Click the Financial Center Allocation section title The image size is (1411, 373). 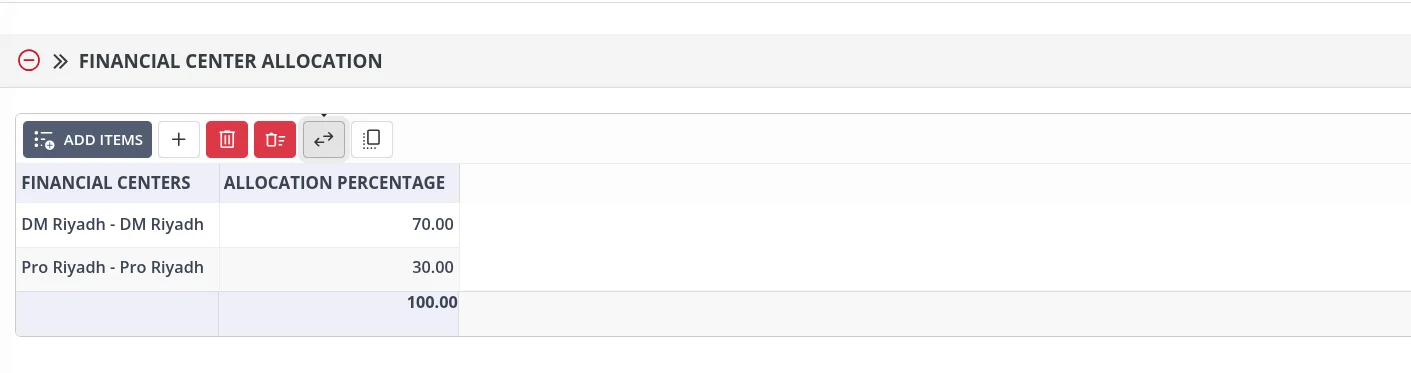click(x=230, y=61)
